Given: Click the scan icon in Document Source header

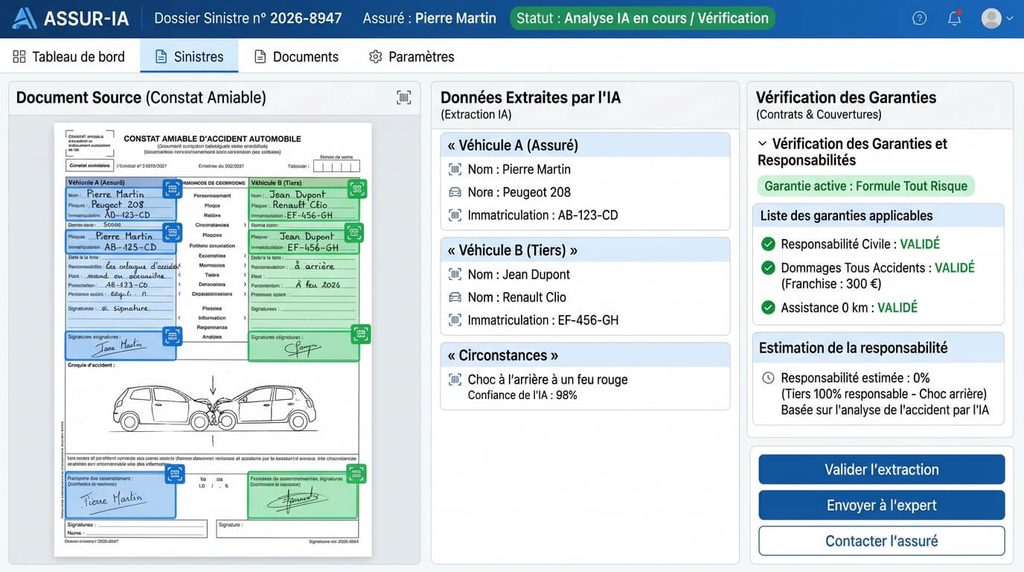Looking at the screenshot, I should [404, 98].
